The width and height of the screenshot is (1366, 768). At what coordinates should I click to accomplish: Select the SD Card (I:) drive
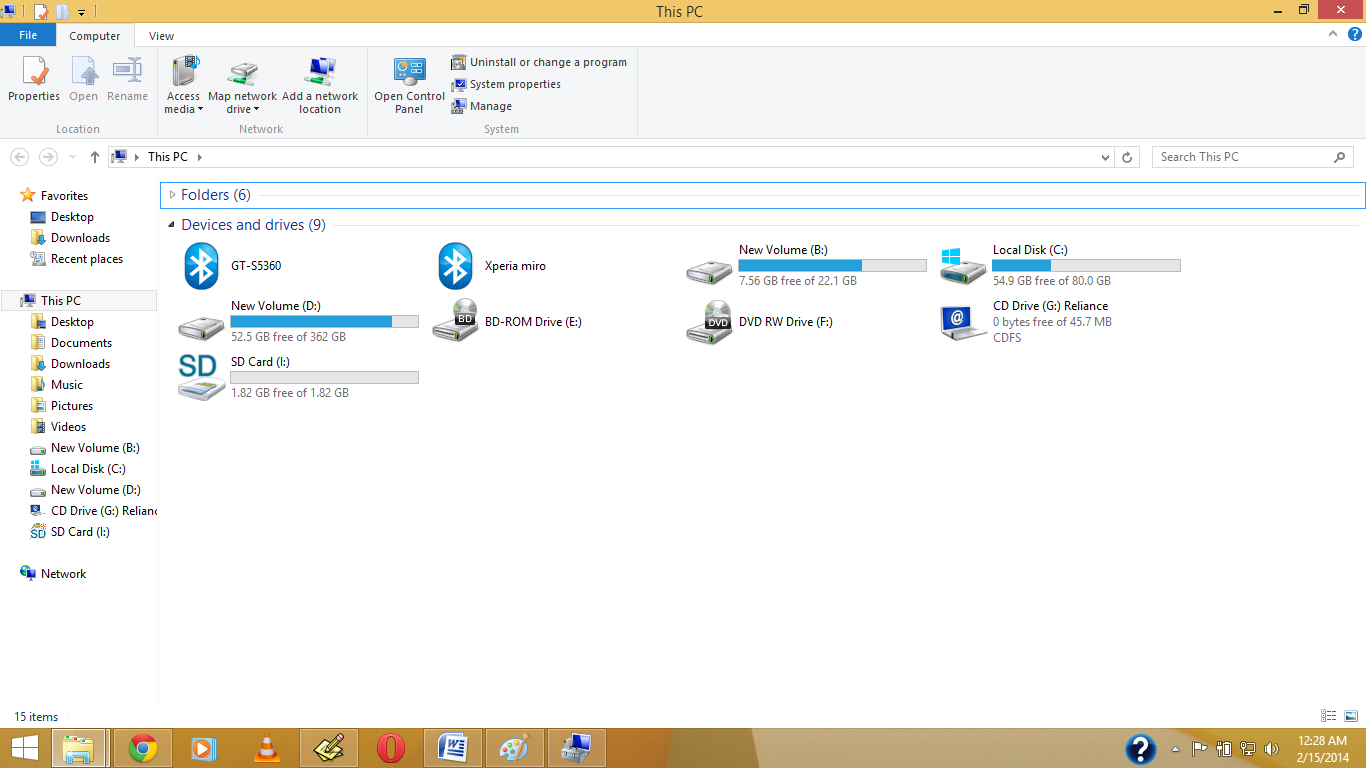tap(298, 377)
